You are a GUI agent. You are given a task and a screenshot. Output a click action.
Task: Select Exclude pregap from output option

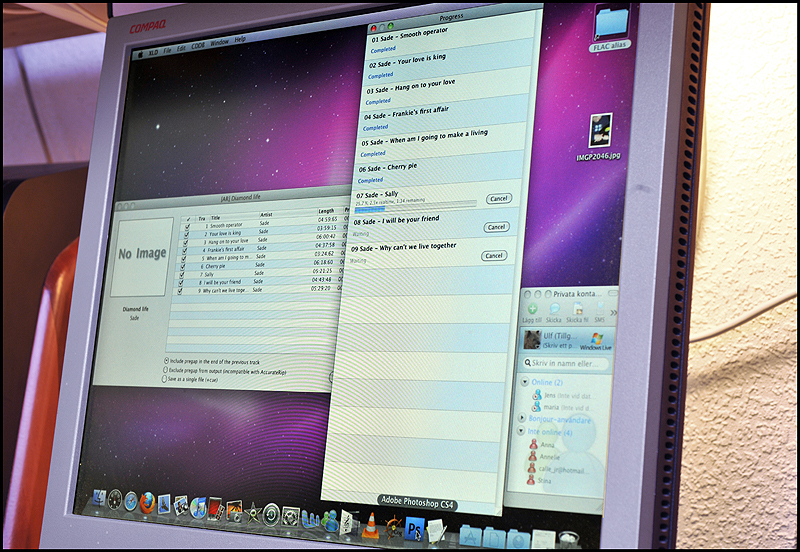coord(165,370)
